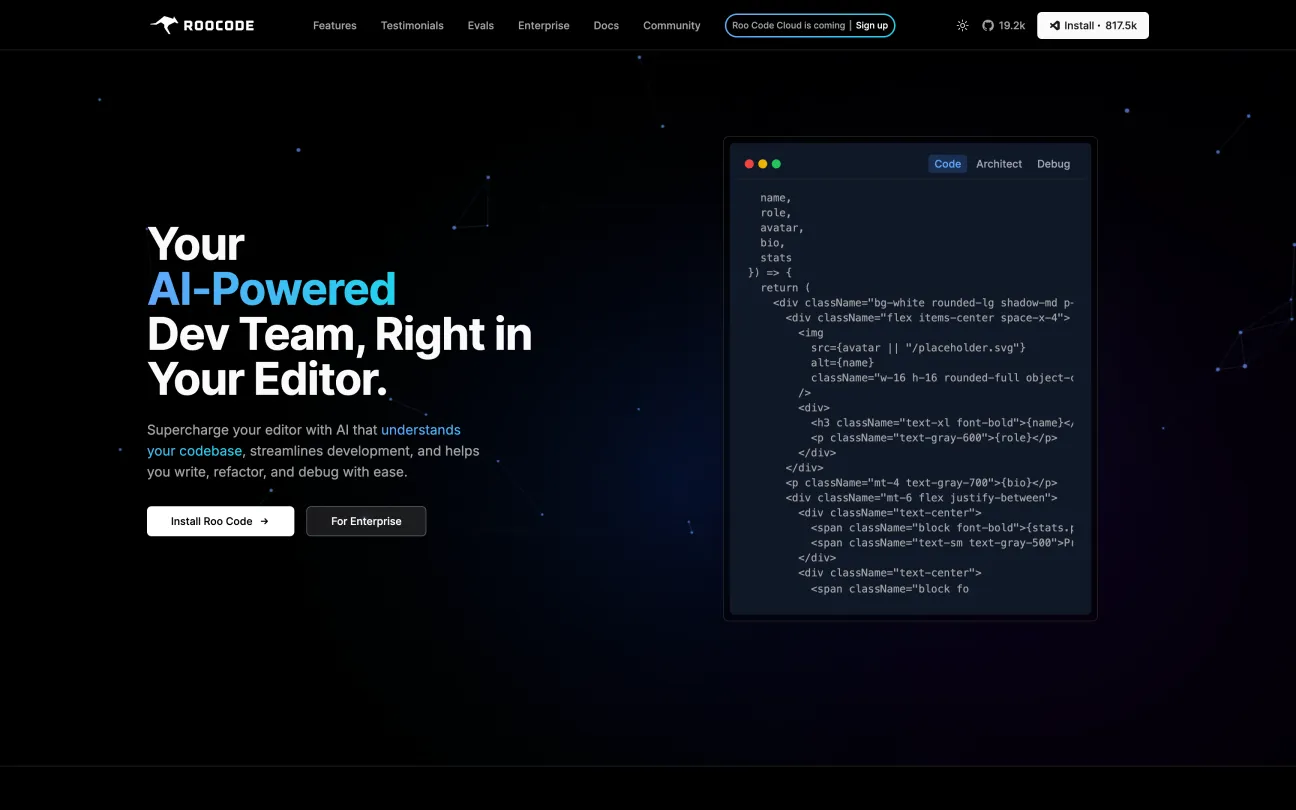Open the Features nav item
1296x810 pixels.
(335, 26)
